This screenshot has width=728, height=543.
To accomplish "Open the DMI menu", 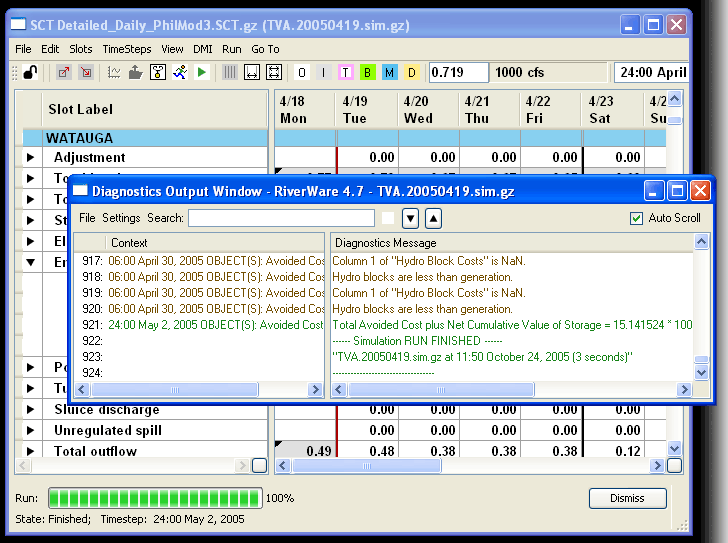I will [203, 49].
